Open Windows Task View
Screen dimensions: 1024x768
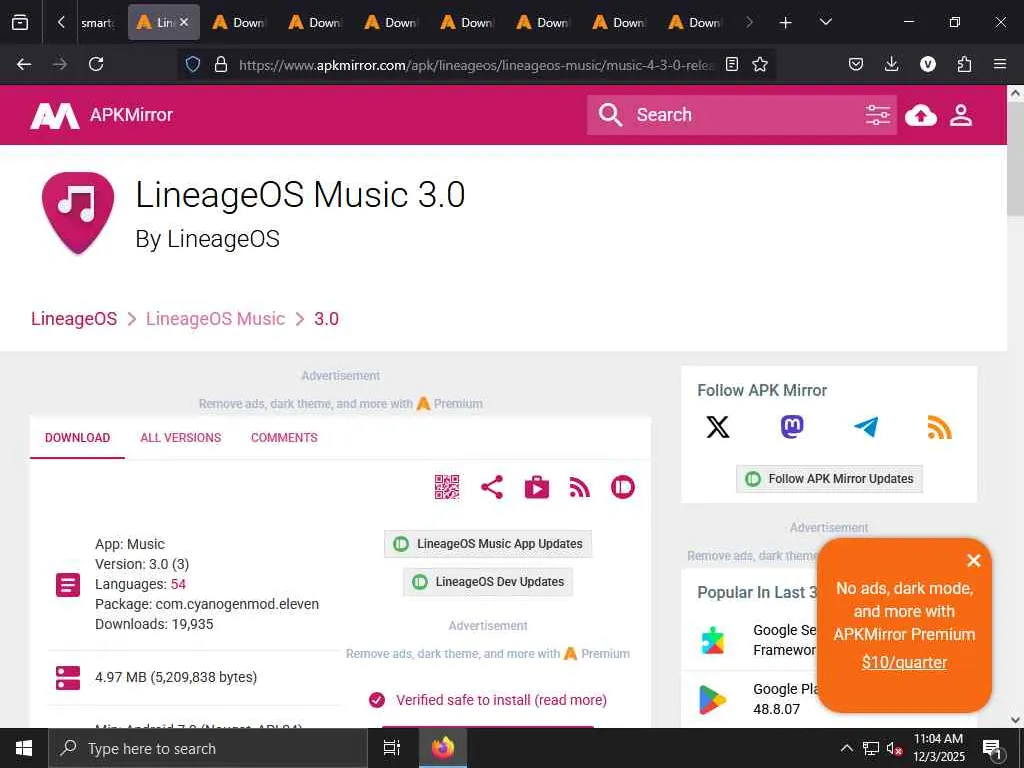391,748
